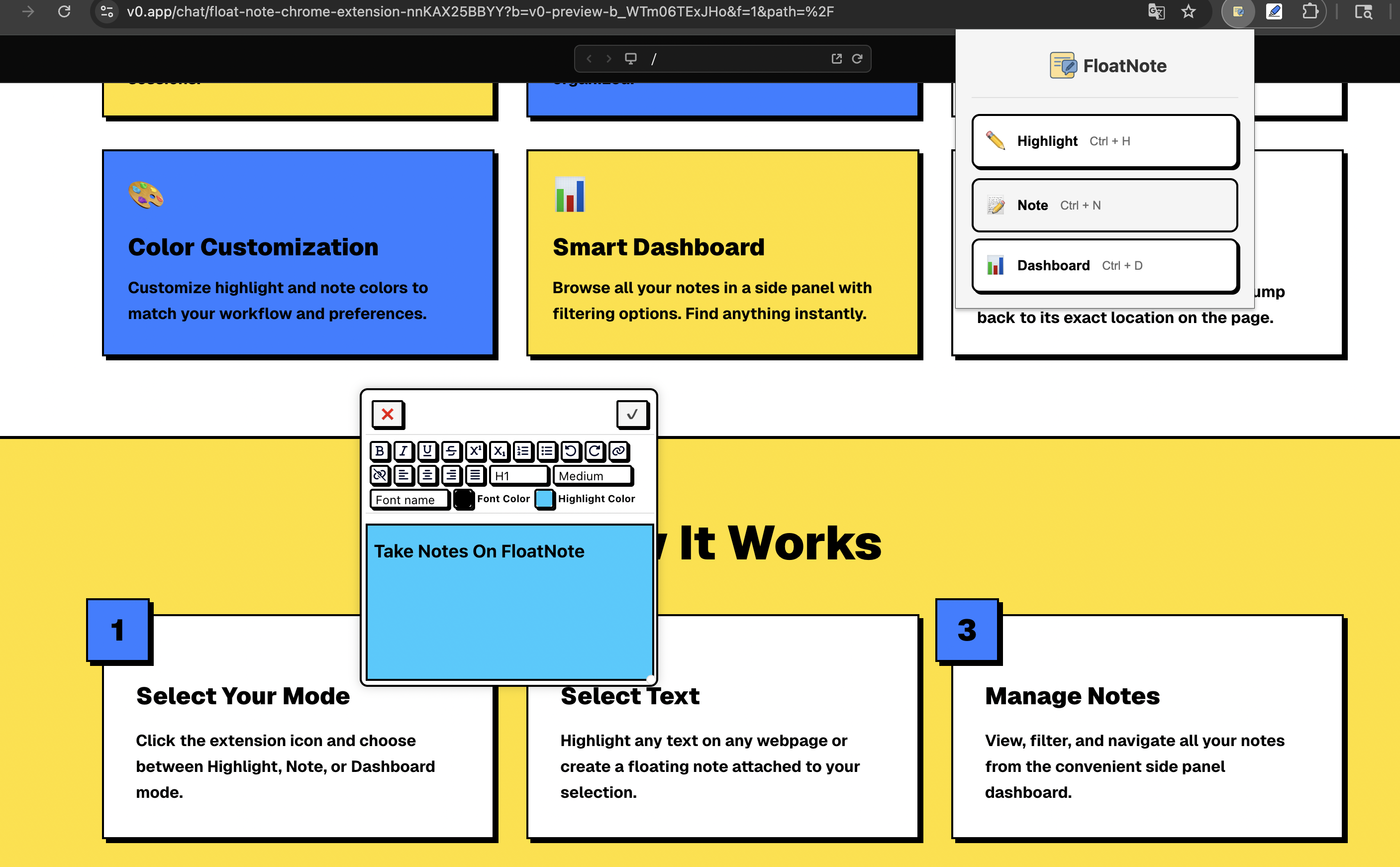Apply strikethrough to the note text
1400x867 pixels.
click(x=451, y=452)
